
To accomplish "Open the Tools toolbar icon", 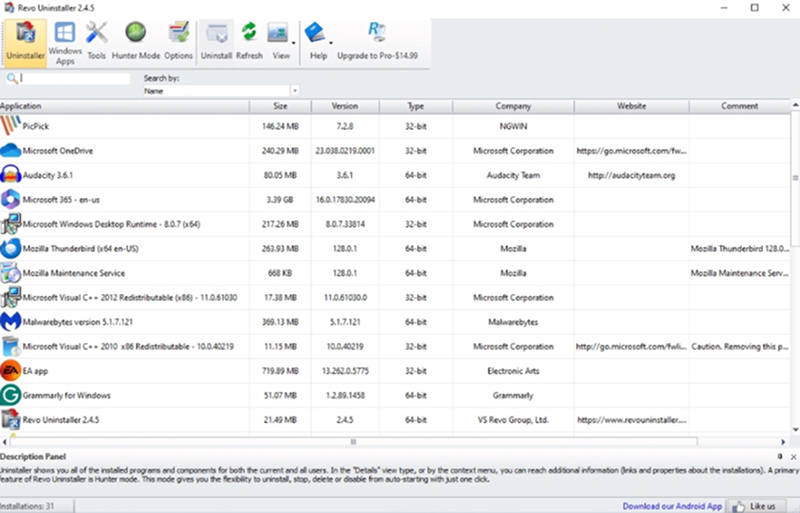I will pyautogui.click(x=96, y=41).
